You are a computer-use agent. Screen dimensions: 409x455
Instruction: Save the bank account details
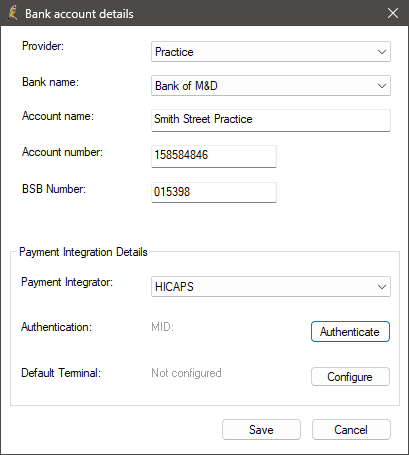pyautogui.click(x=261, y=430)
